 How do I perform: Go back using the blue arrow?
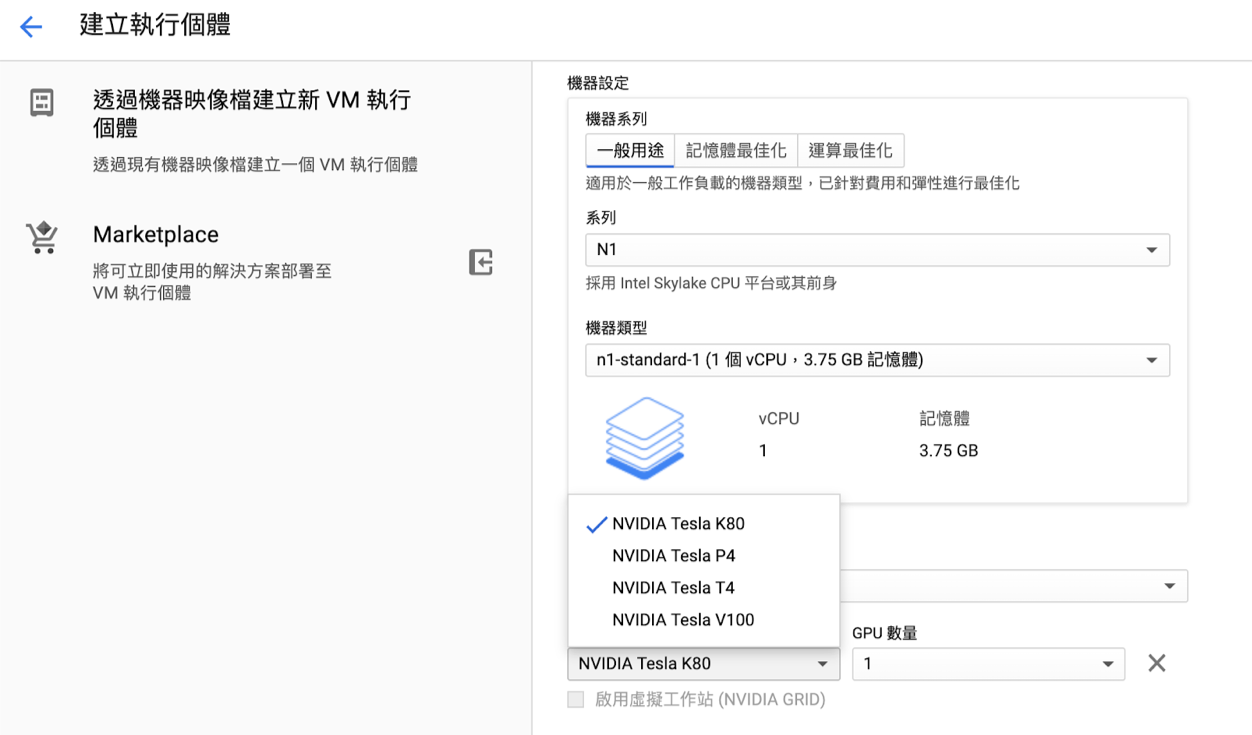(x=32, y=27)
